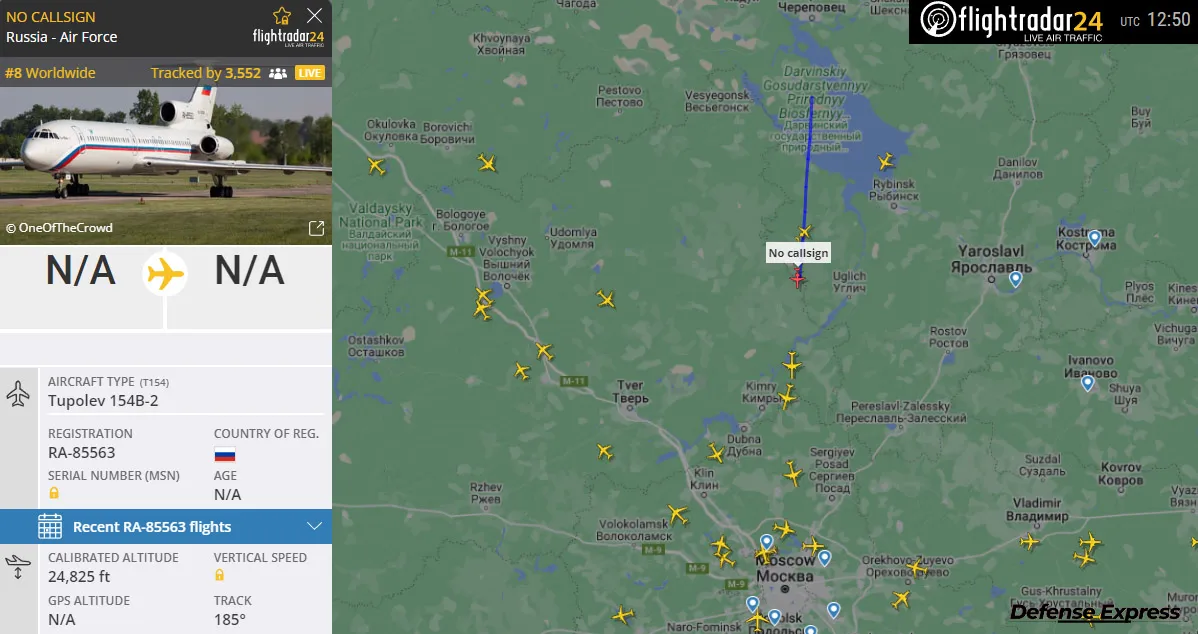Close the flight details panel
This screenshot has height=634, width=1198.
click(314, 15)
